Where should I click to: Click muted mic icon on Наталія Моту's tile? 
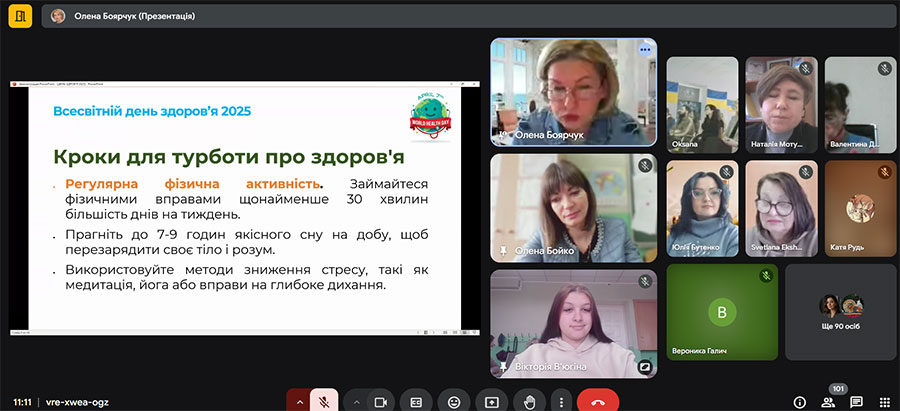pyautogui.click(x=805, y=69)
